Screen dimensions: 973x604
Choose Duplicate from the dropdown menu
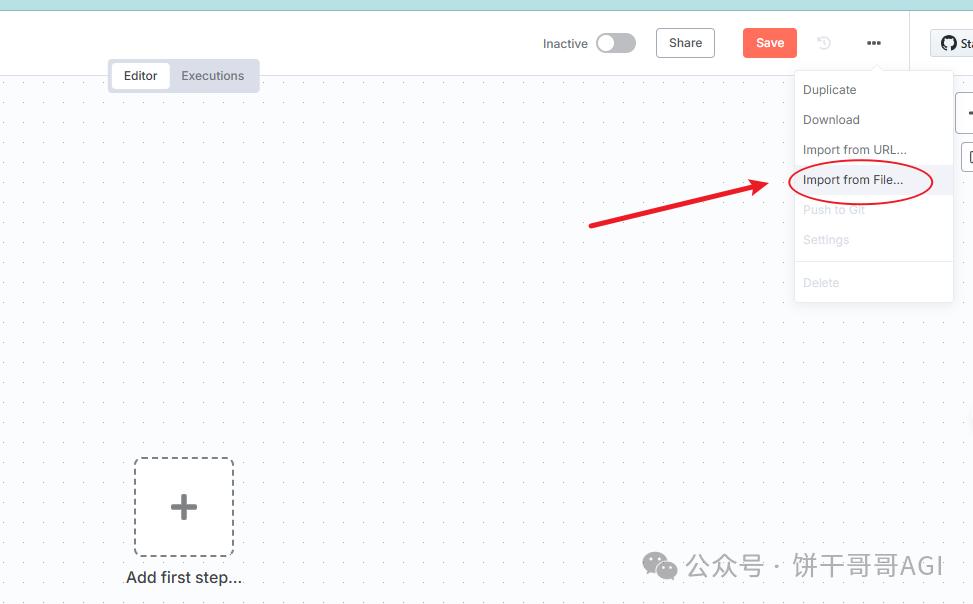(x=829, y=90)
